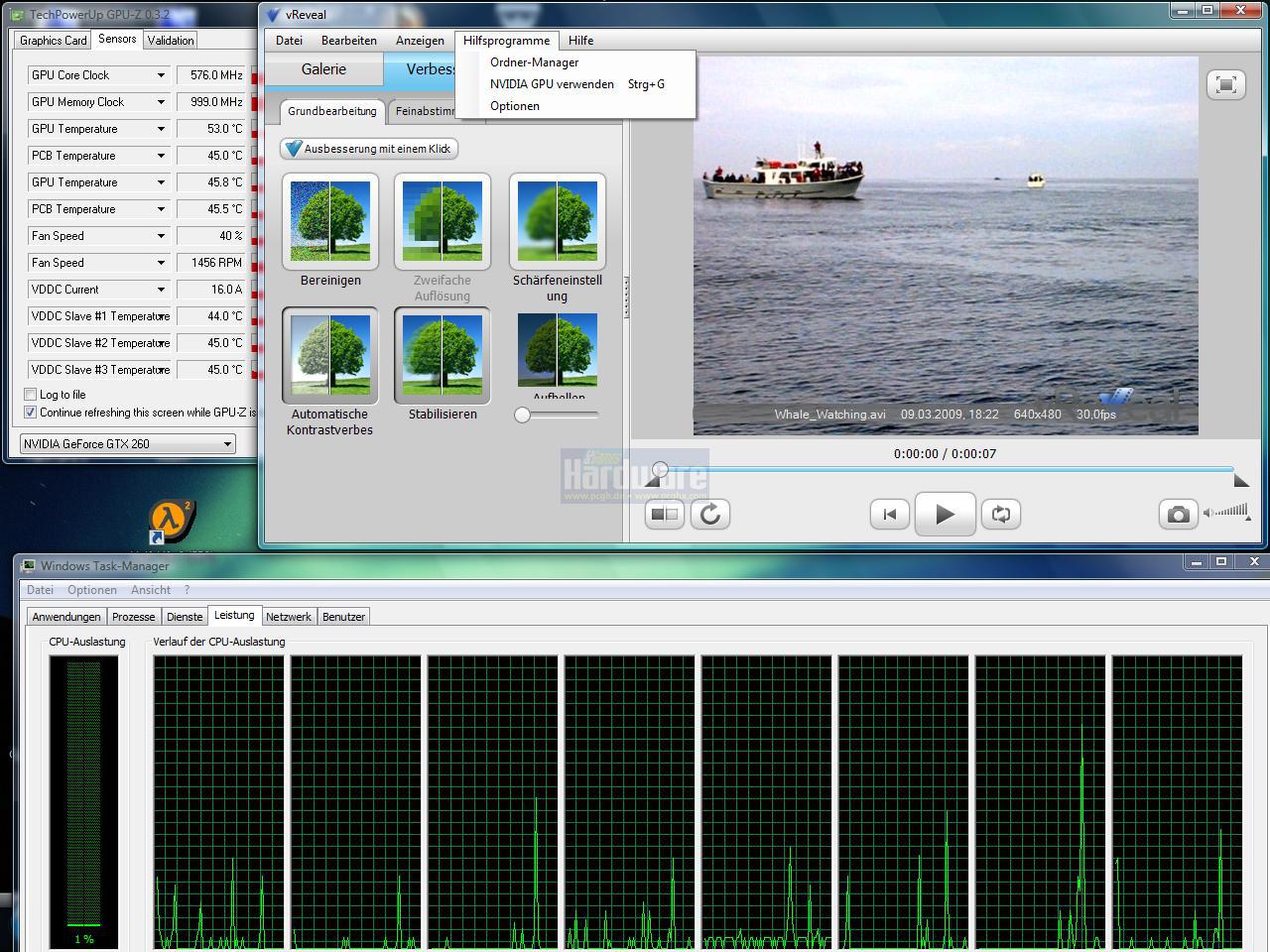The image size is (1270, 952).
Task: Click the trim end marker on timeline
Action: pyautogui.click(x=1240, y=480)
